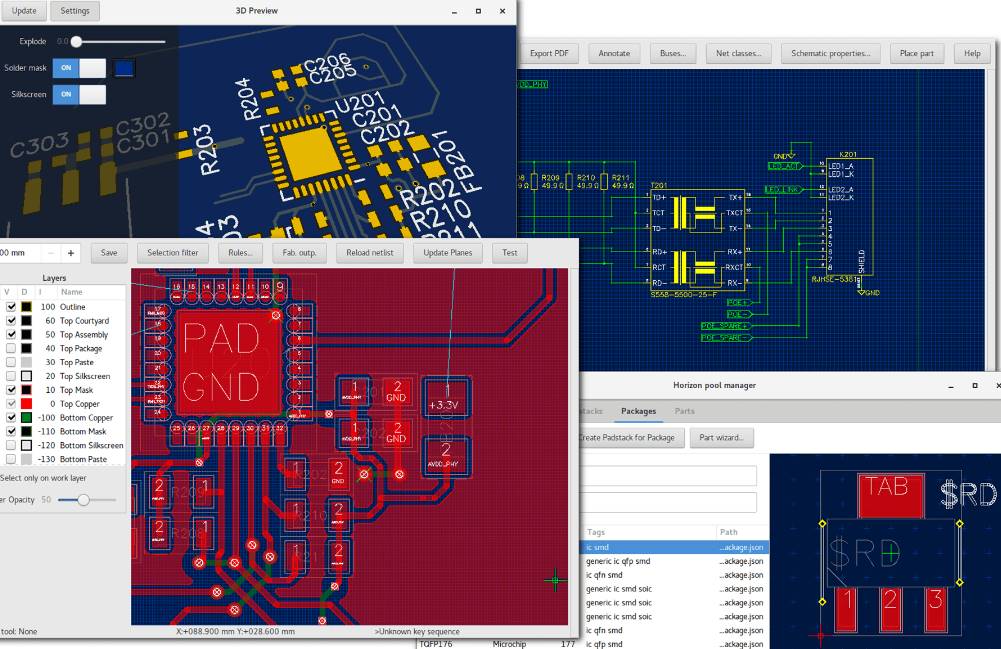Show the Bottom Silkscreen layer

pyautogui.click(x=11, y=445)
